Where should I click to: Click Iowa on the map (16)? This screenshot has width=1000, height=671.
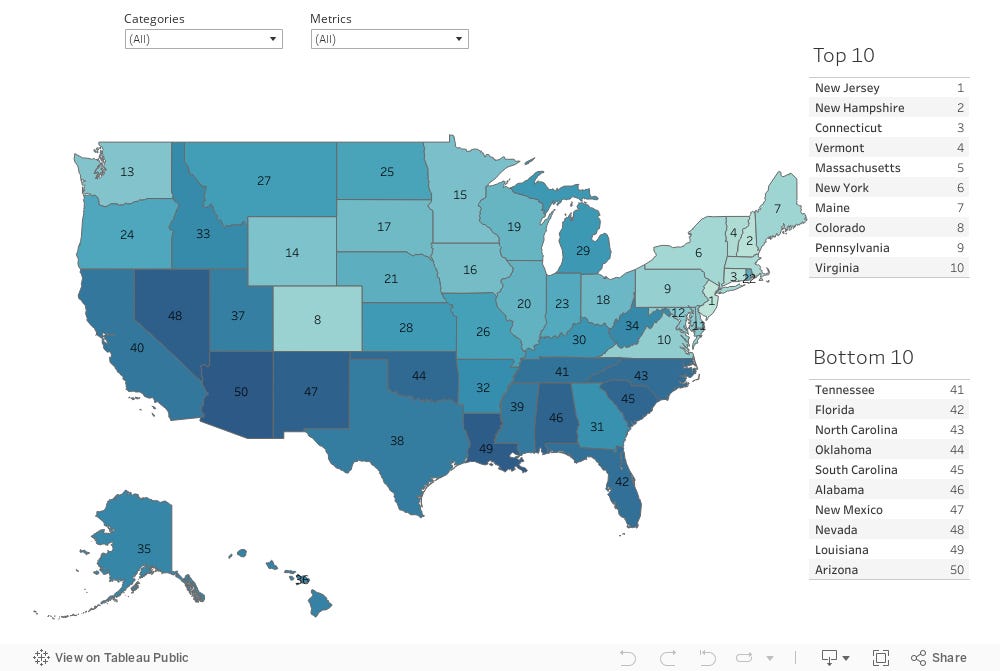[470, 270]
